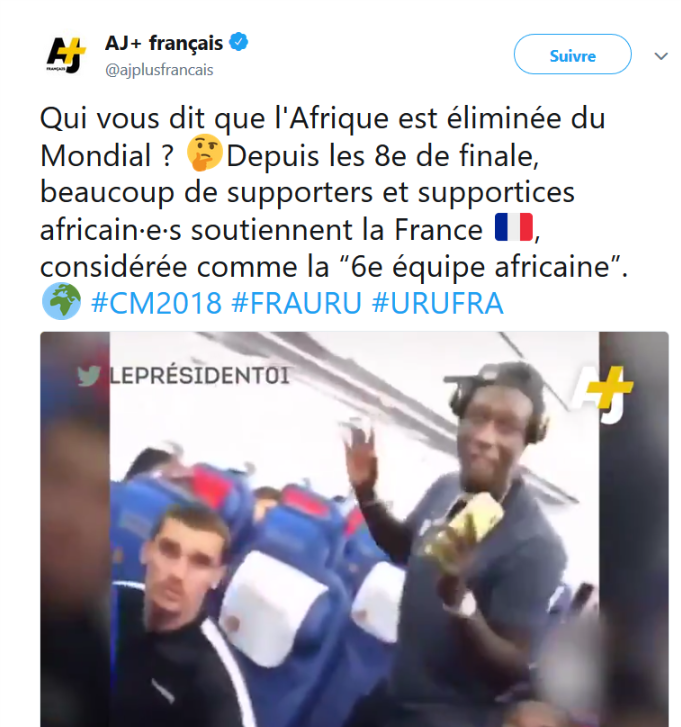Click the blue verified badge
This screenshot has height=727, width=681.
click(239, 42)
